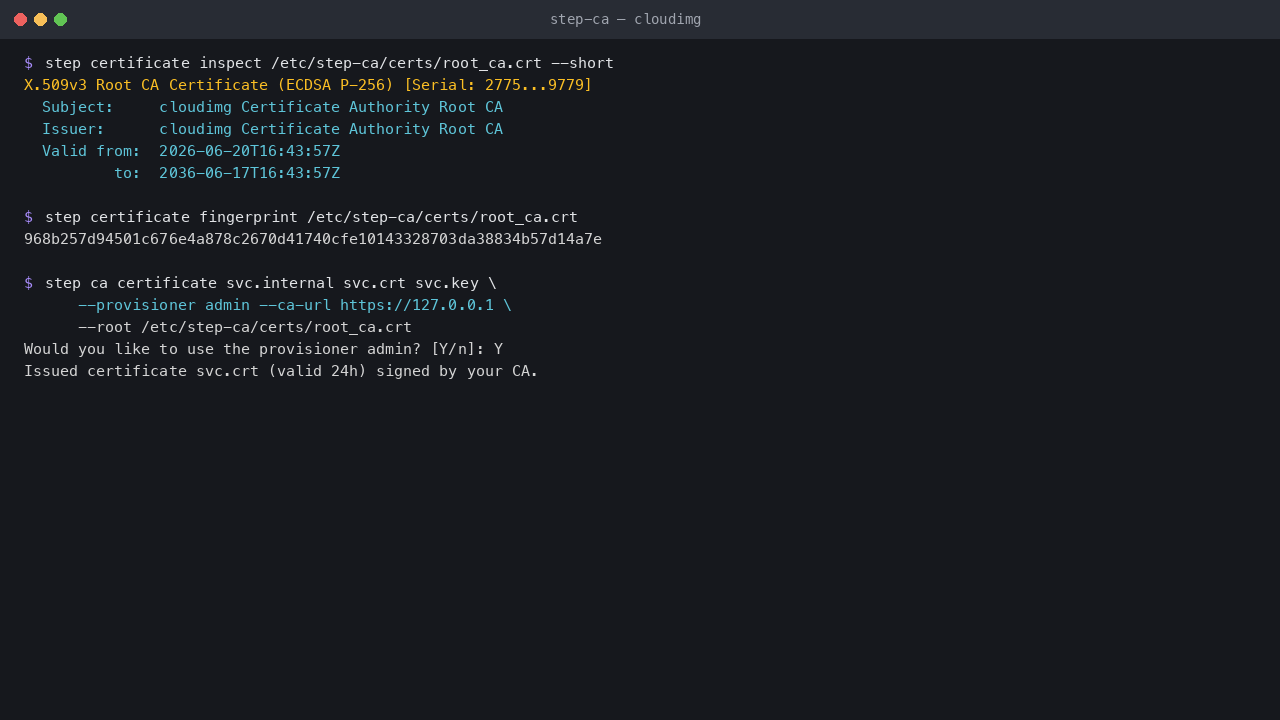The width and height of the screenshot is (1280, 720).
Task: Click the https://127.0.0.1 CA URL
Action: coord(417,305)
